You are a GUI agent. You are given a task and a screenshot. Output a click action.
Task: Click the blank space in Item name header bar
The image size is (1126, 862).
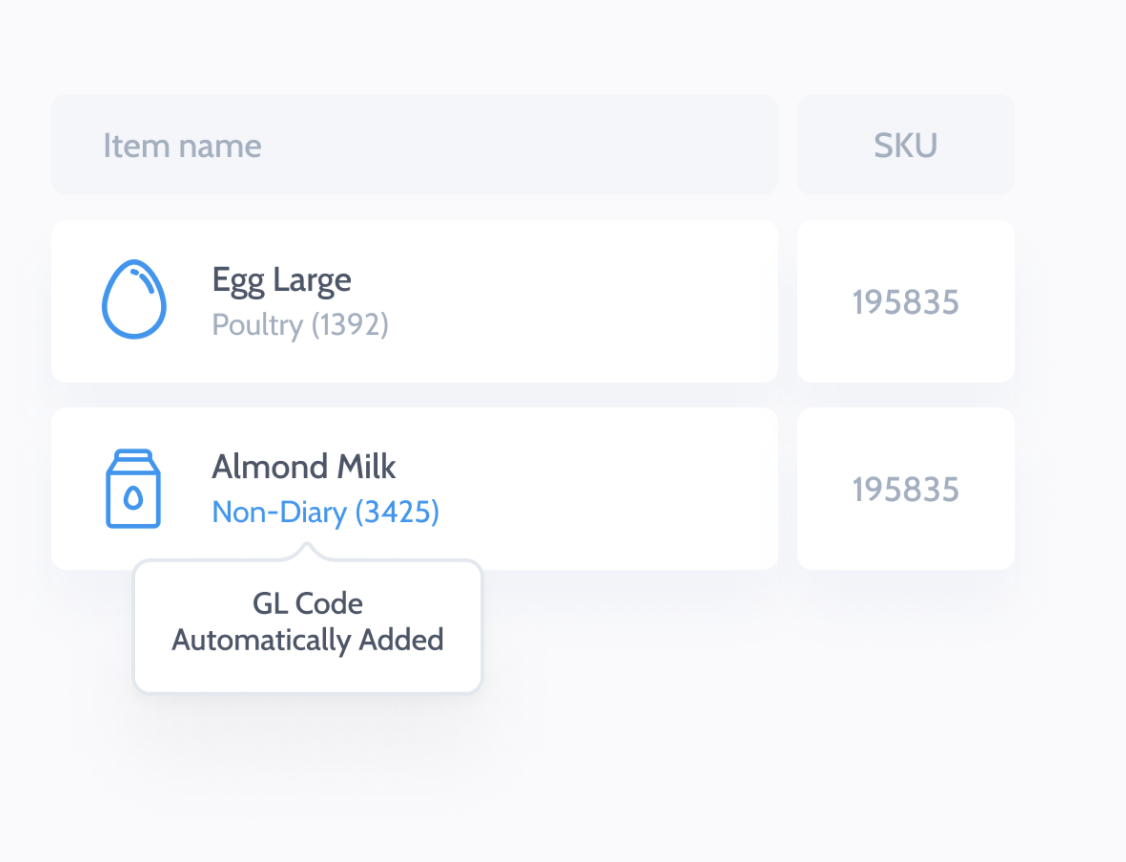(520, 146)
